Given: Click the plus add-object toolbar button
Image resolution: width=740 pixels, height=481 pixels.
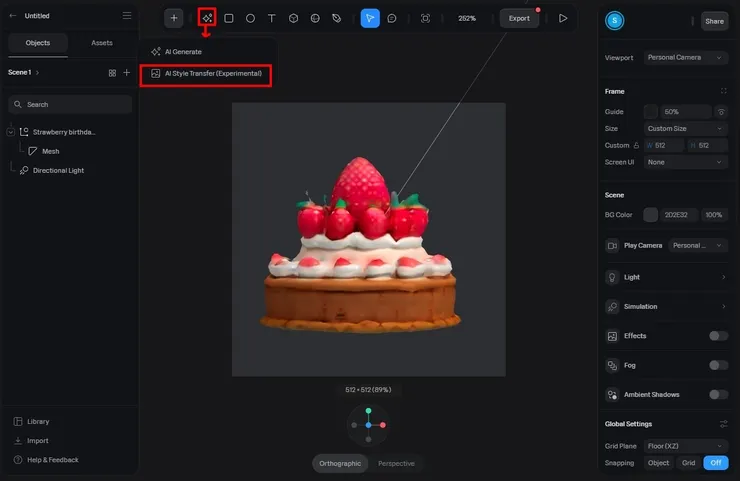Looking at the screenshot, I should 174,18.
